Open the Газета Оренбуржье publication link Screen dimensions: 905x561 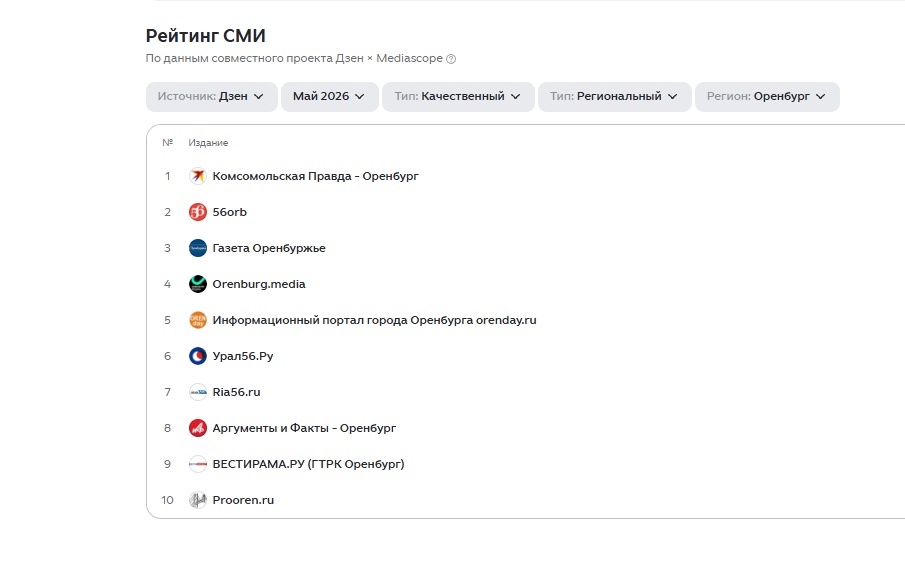click(269, 248)
